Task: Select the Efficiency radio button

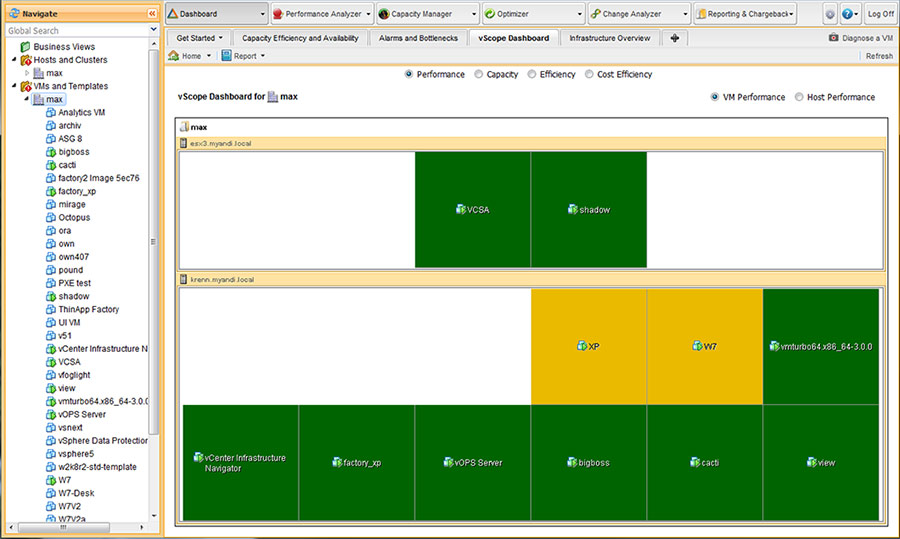Action: click(532, 74)
